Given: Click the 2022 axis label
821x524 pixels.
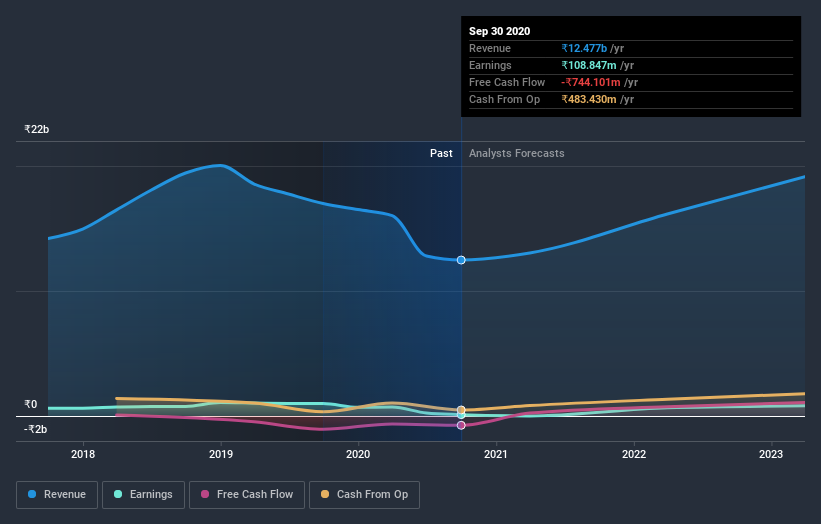Looking at the screenshot, I should click(634, 454).
